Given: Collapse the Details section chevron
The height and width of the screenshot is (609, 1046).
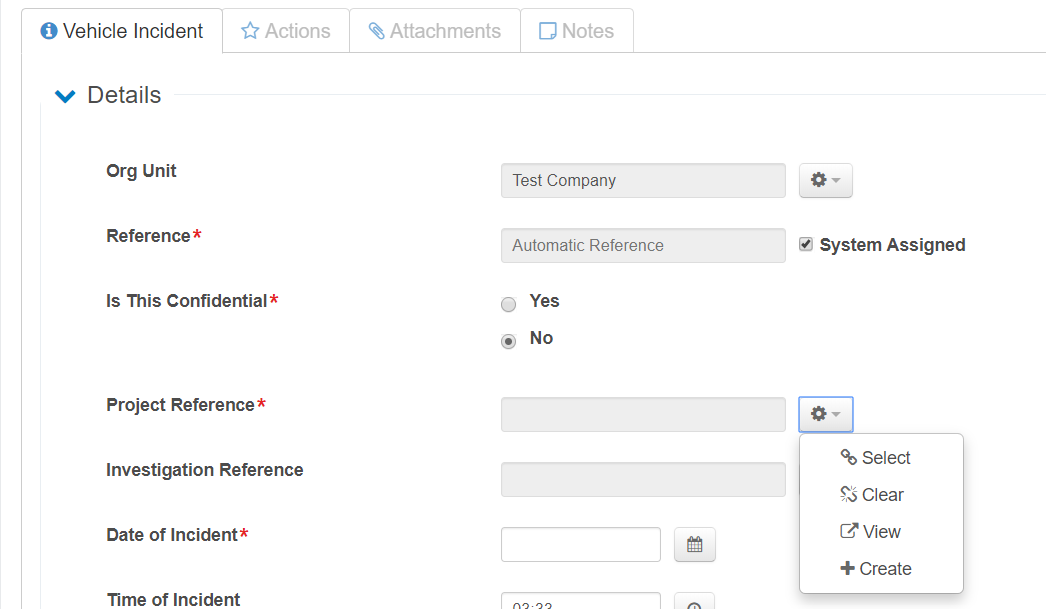Looking at the screenshot, I should (x=65, y=96).
